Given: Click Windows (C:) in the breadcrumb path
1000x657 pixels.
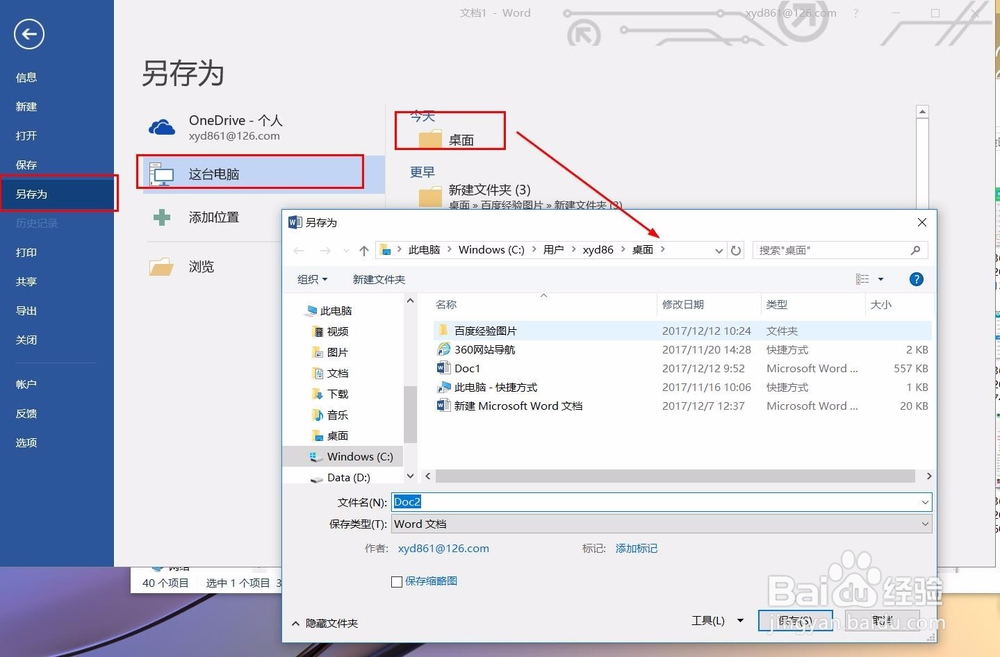Looking at the screenshot, I should (x=491, y=250).
